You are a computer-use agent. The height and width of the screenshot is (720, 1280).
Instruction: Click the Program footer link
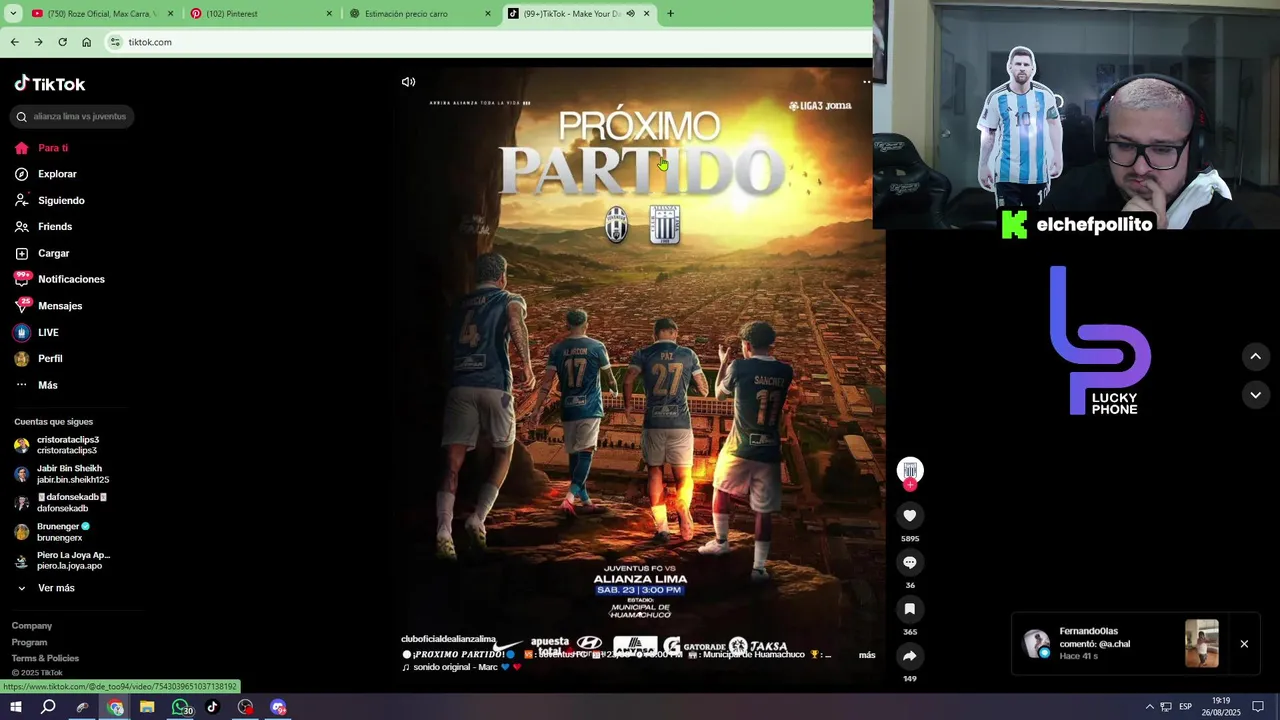click(x=29, y=642)
